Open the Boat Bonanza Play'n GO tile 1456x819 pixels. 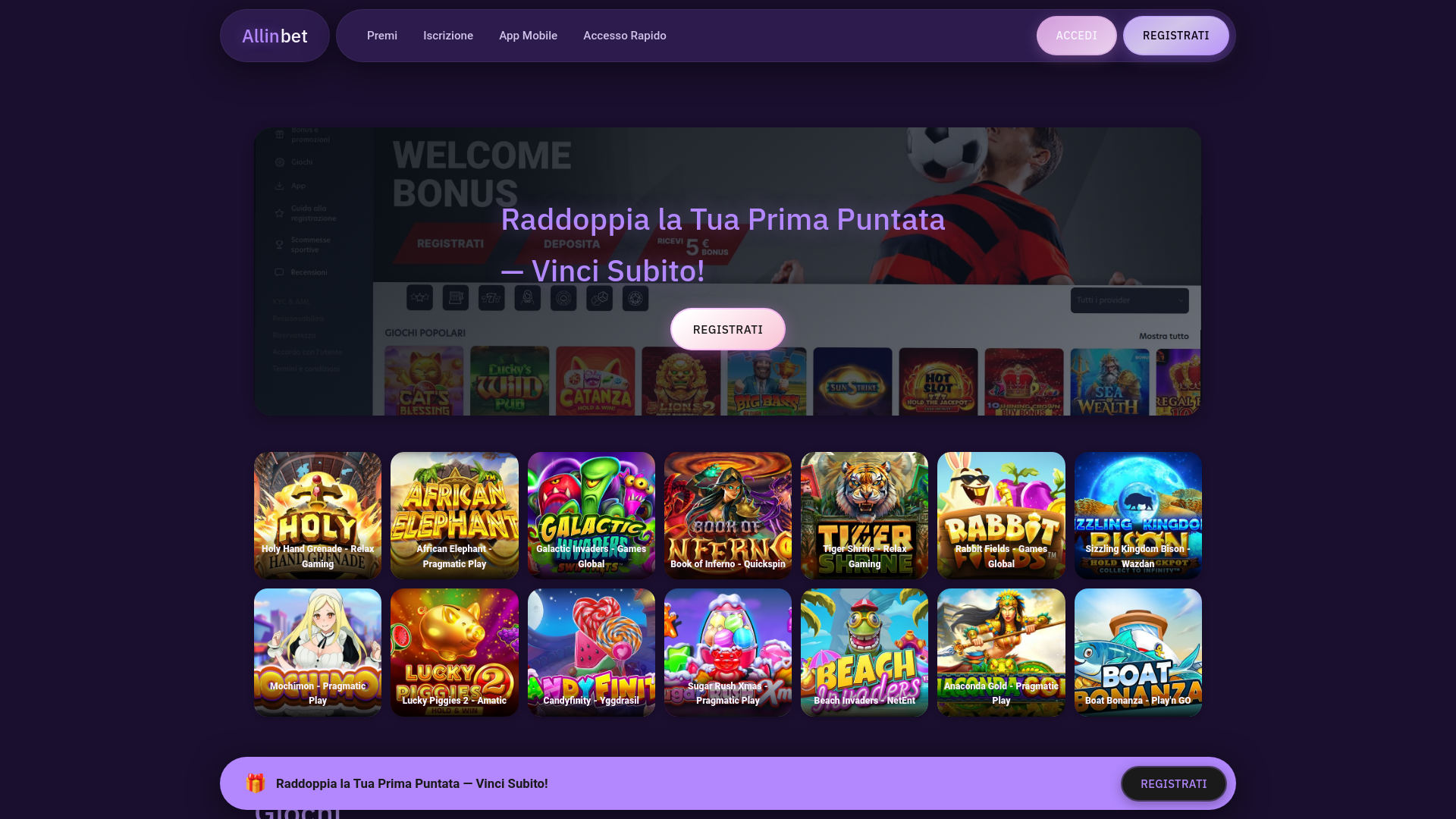[1138, 652]
